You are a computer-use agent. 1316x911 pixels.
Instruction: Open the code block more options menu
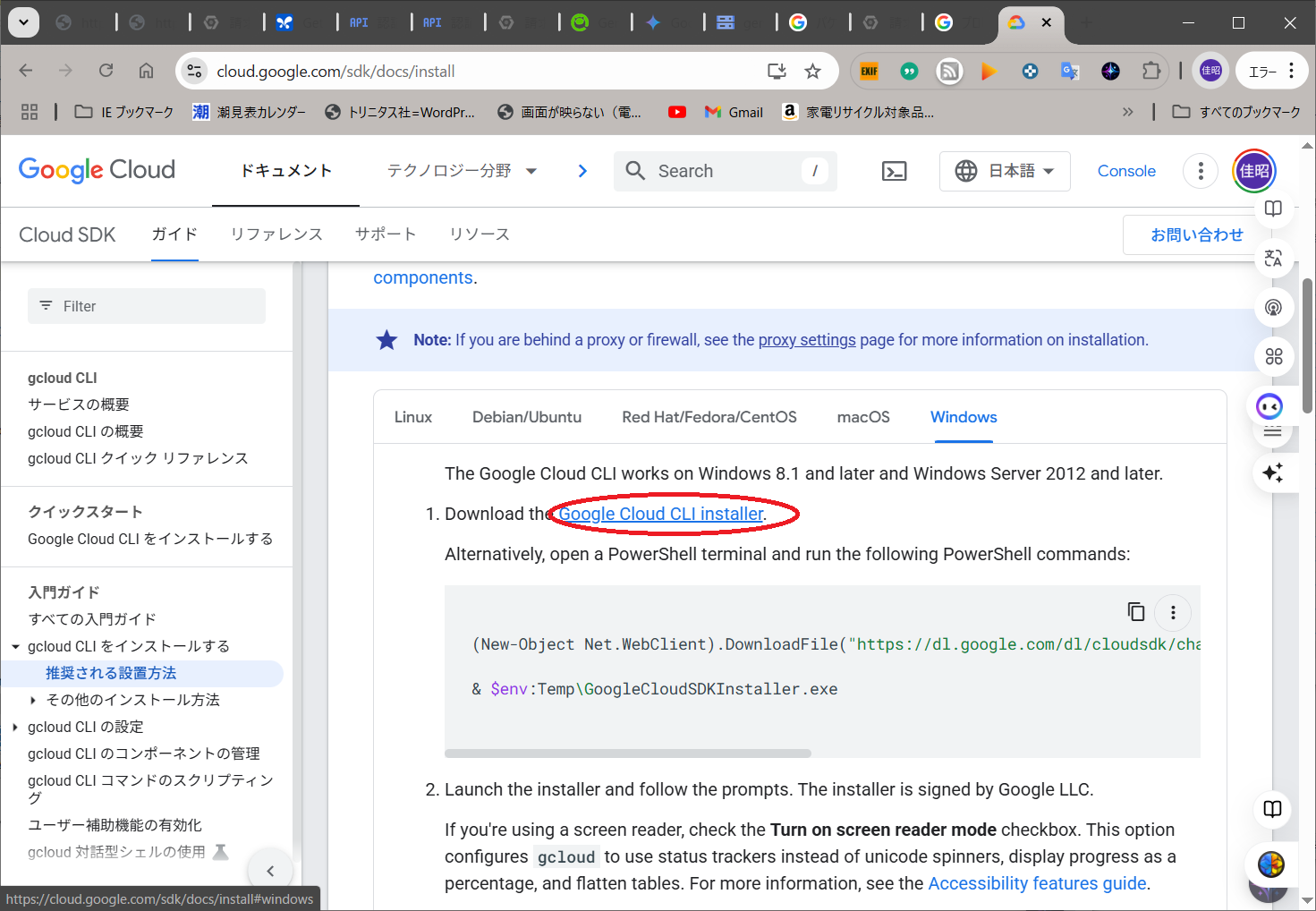(x=1173, y=613)
